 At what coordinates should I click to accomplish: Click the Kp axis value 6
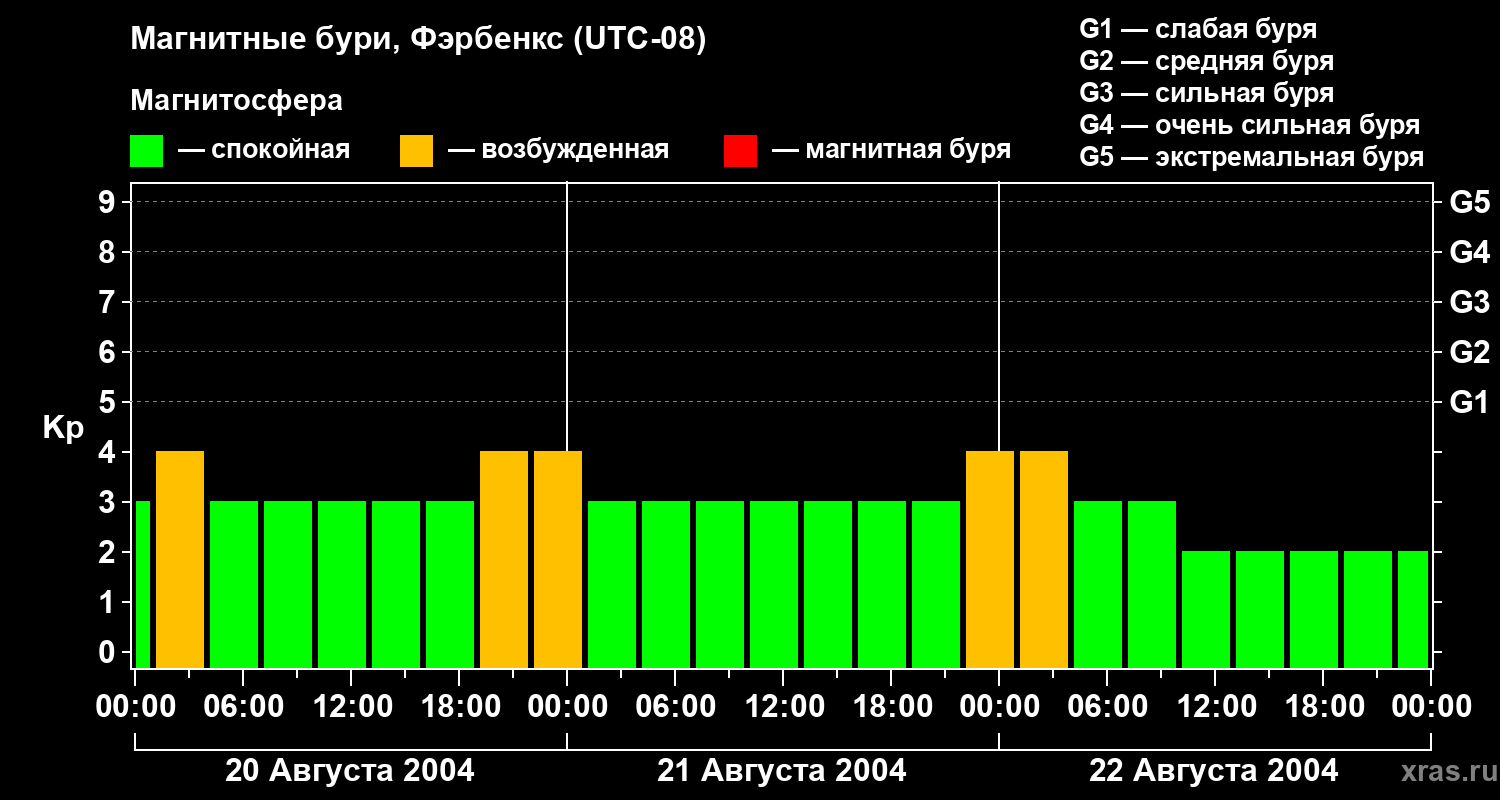(x=109, y=352)
